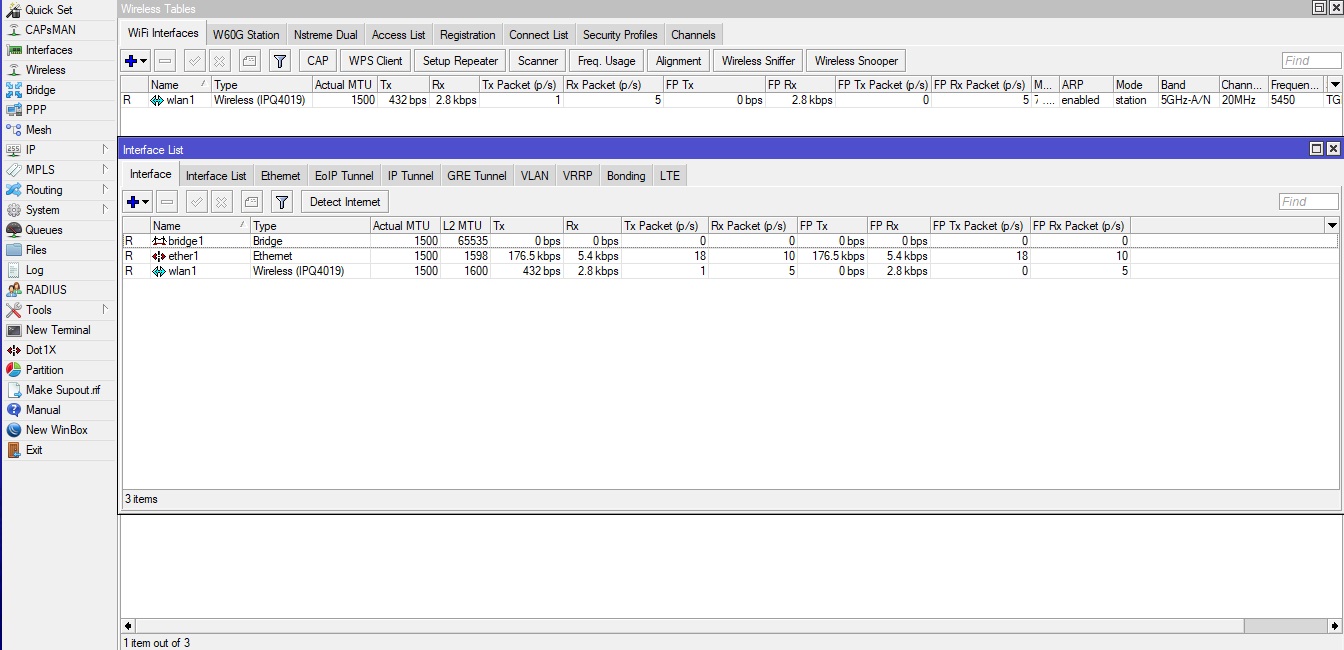Expand the Routing submenu
This screenshot has height=650, width=1344.
47,190
